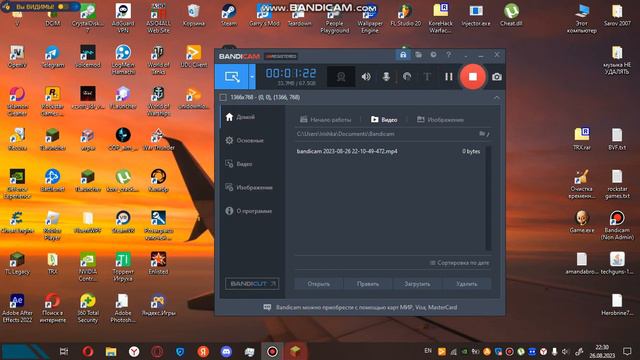Viewport: 640px width, 360px height.
Task: Open the World of Tanks desktop shortcut
Action: pos(158,60)
